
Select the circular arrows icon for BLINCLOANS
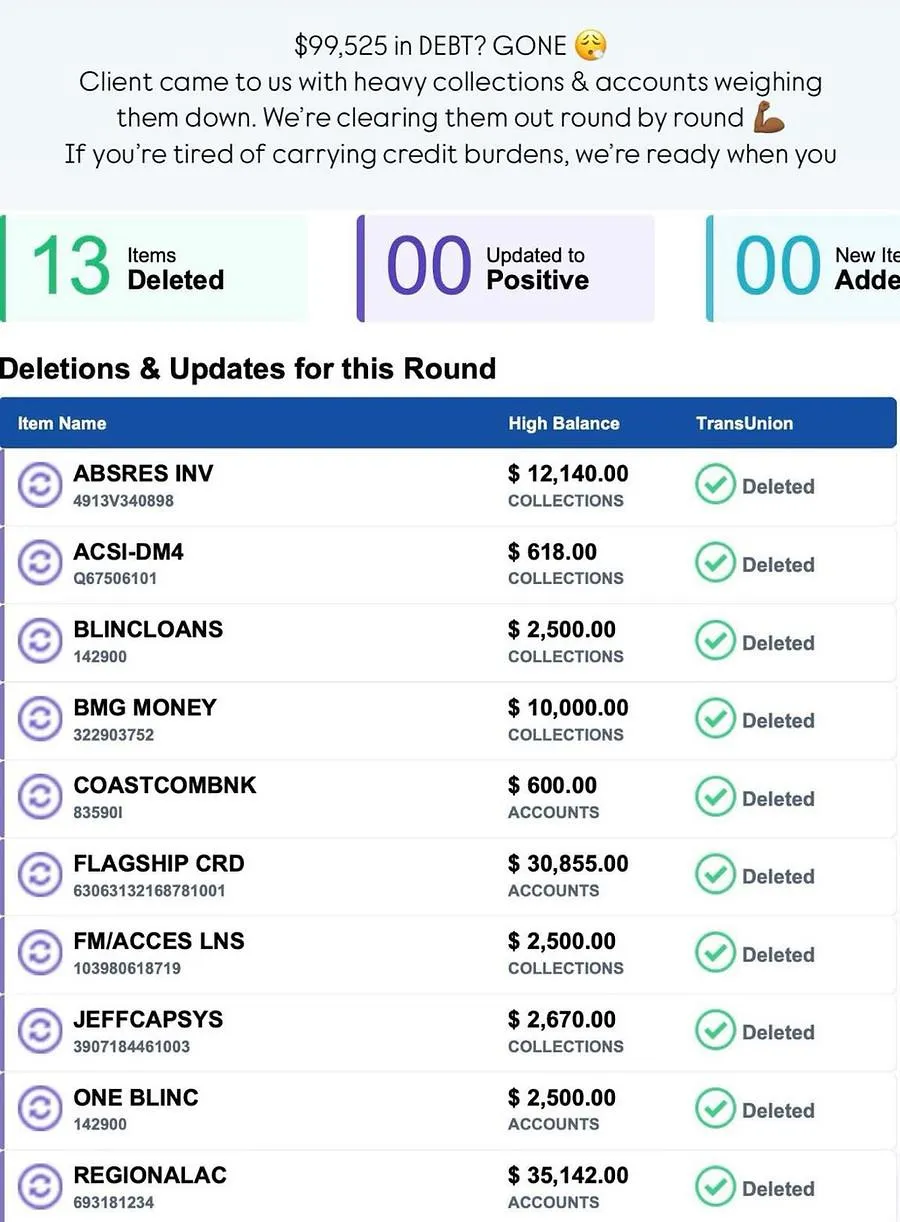tap(38, 641)
